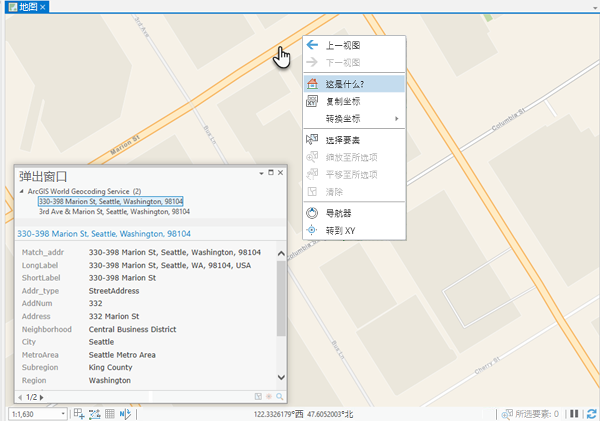Go to previous popup result arrow
Screen dimensions: 600x421
20,396
